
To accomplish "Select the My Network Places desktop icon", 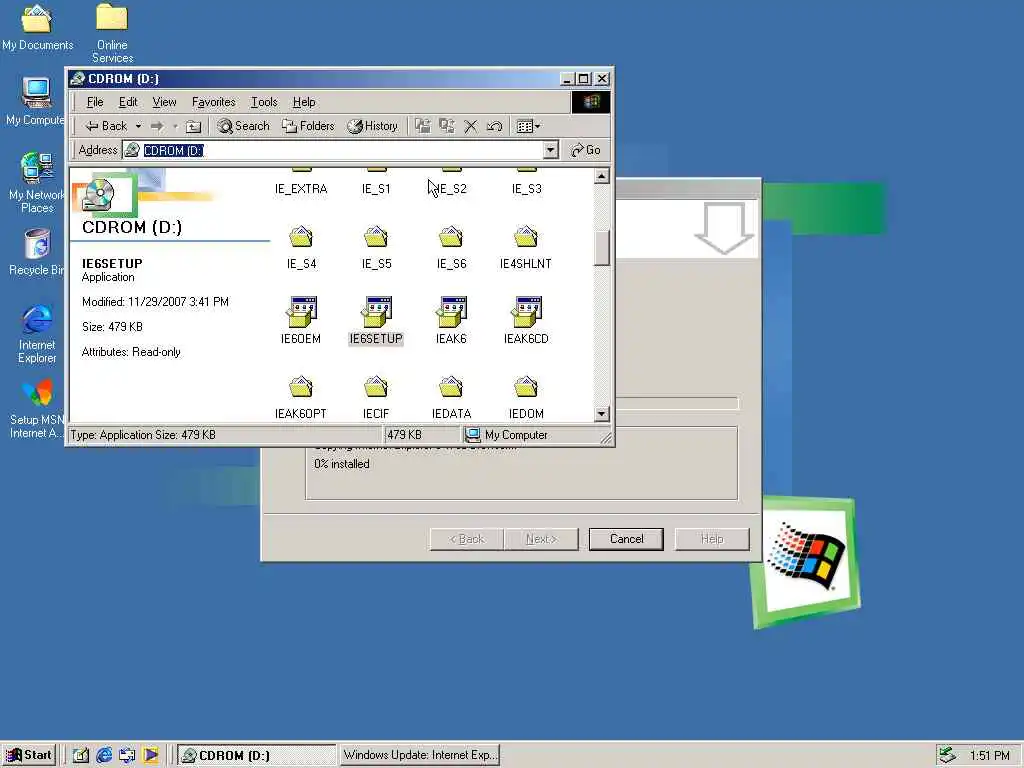I will point(37,182).
